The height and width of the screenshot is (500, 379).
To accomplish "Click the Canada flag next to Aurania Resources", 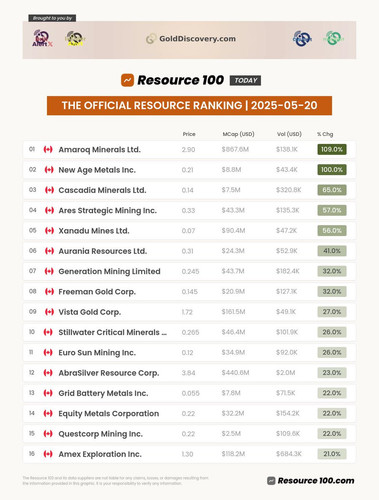I will (x=49, y=251).
